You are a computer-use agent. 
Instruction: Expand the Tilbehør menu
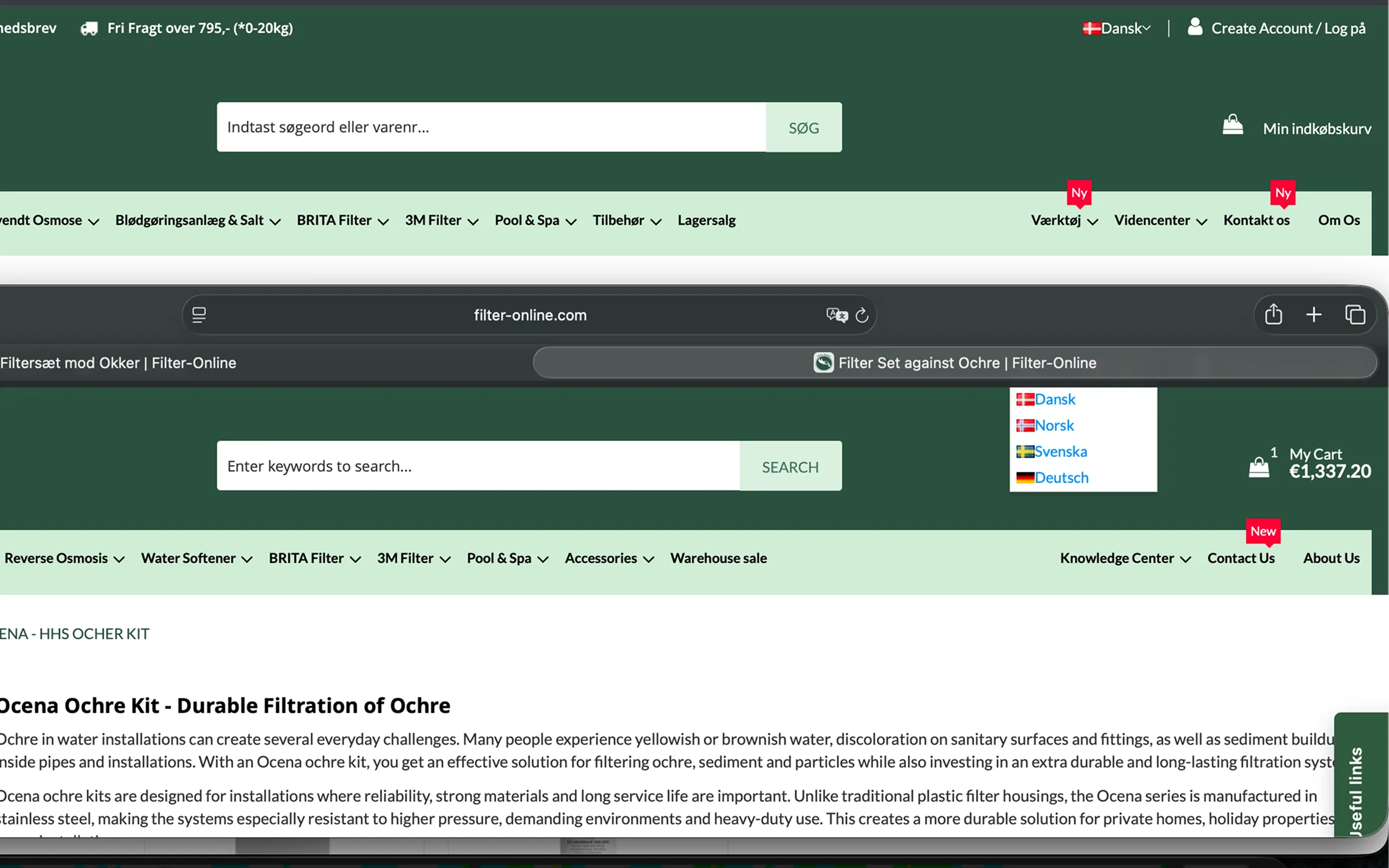(627, 220)
